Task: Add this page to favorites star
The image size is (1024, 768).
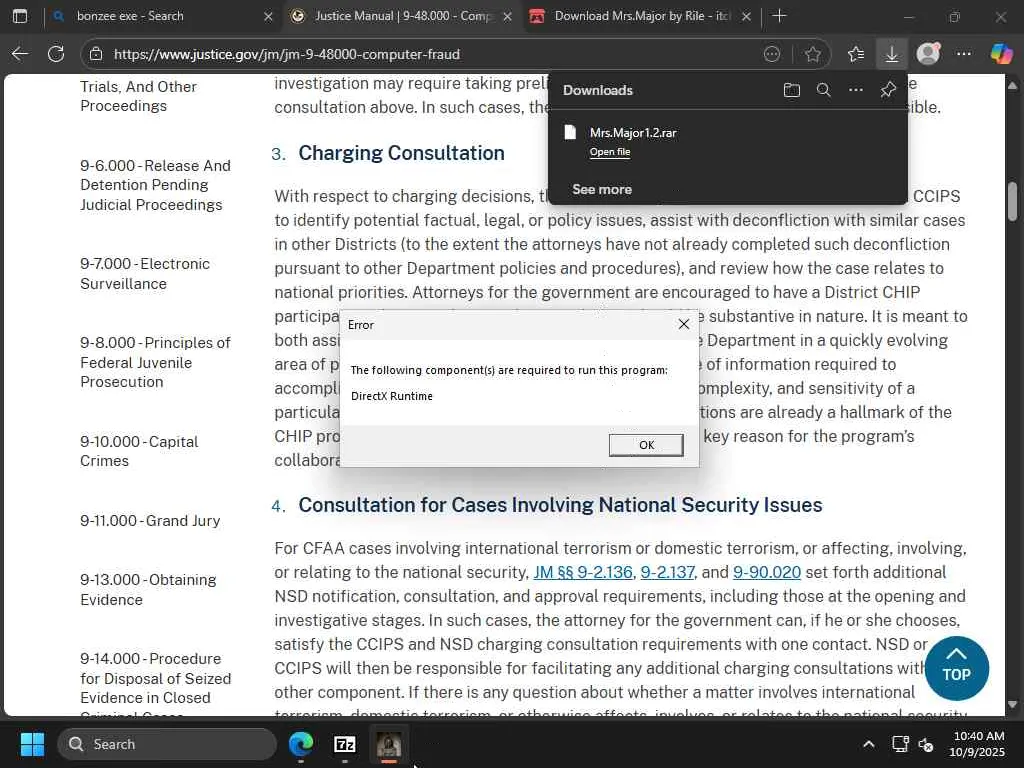Action: click(813, 54)
